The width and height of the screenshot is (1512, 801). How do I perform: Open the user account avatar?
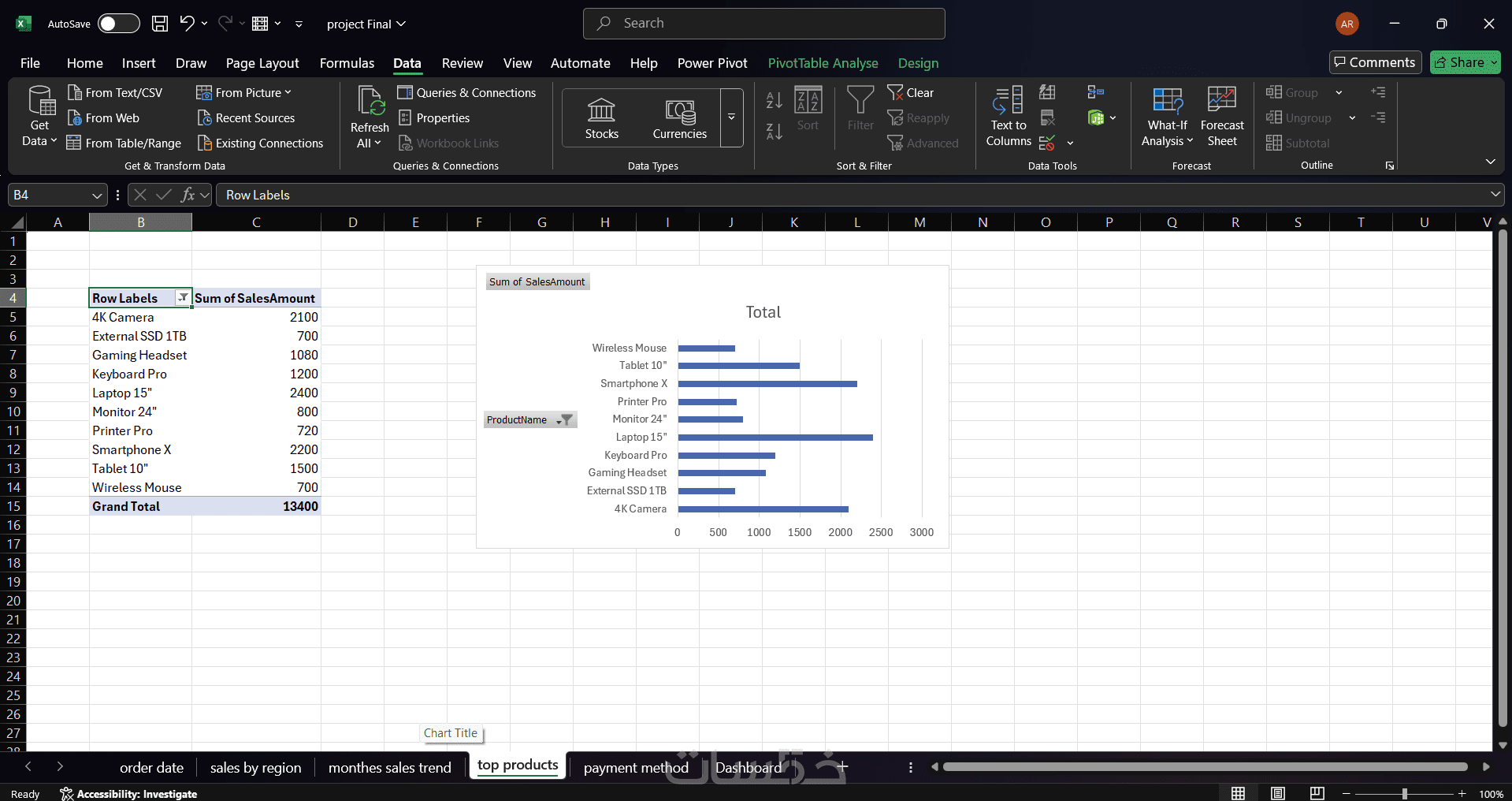(1347, 24)
